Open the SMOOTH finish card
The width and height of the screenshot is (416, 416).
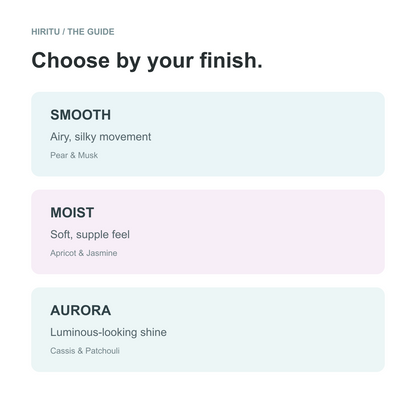(208, 134)
